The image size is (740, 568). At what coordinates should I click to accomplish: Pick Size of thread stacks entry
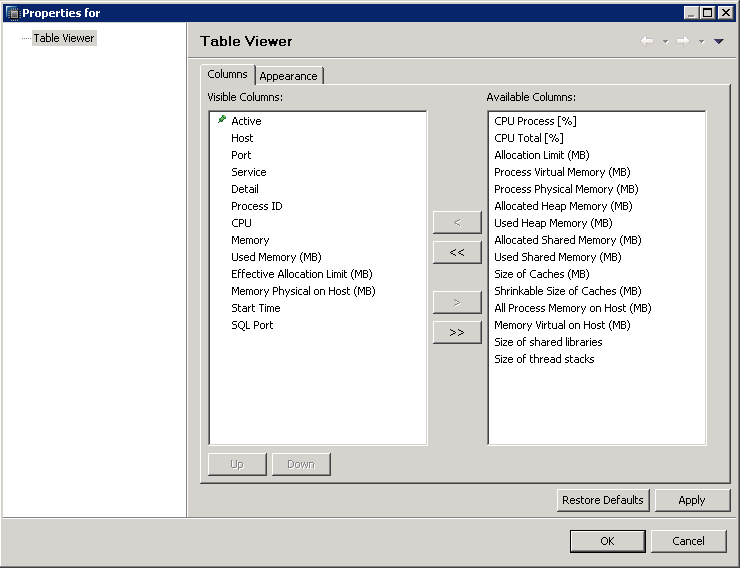(544, 359)
